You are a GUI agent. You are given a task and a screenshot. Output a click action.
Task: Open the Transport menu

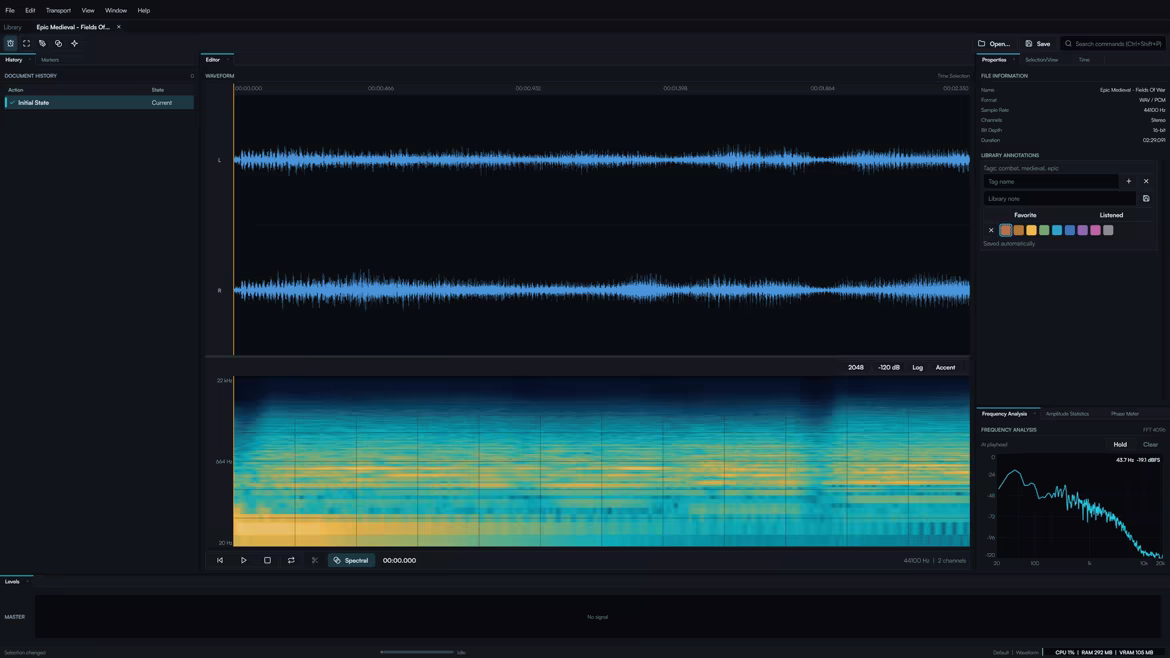tap(58, 10)
